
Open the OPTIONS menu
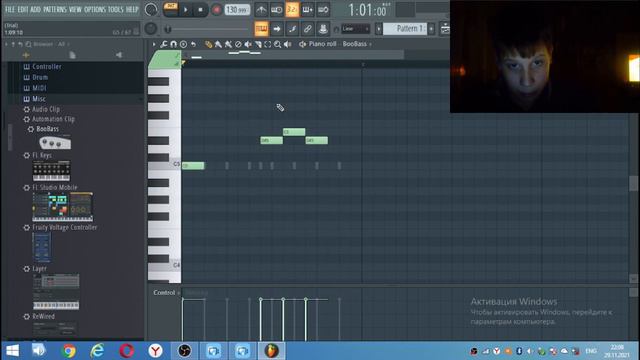pos(95,9)
